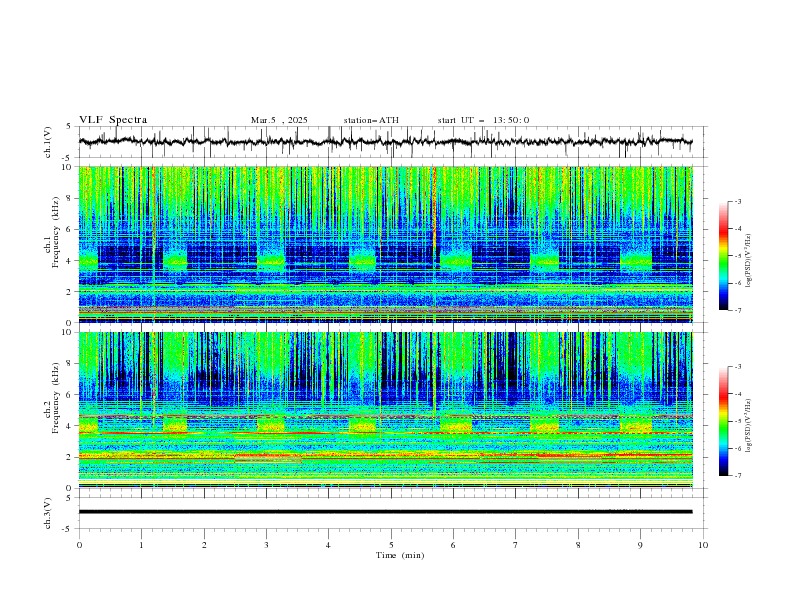
Task: Click the "VLF Spectra" plot title
Action: tap(113, 120)
